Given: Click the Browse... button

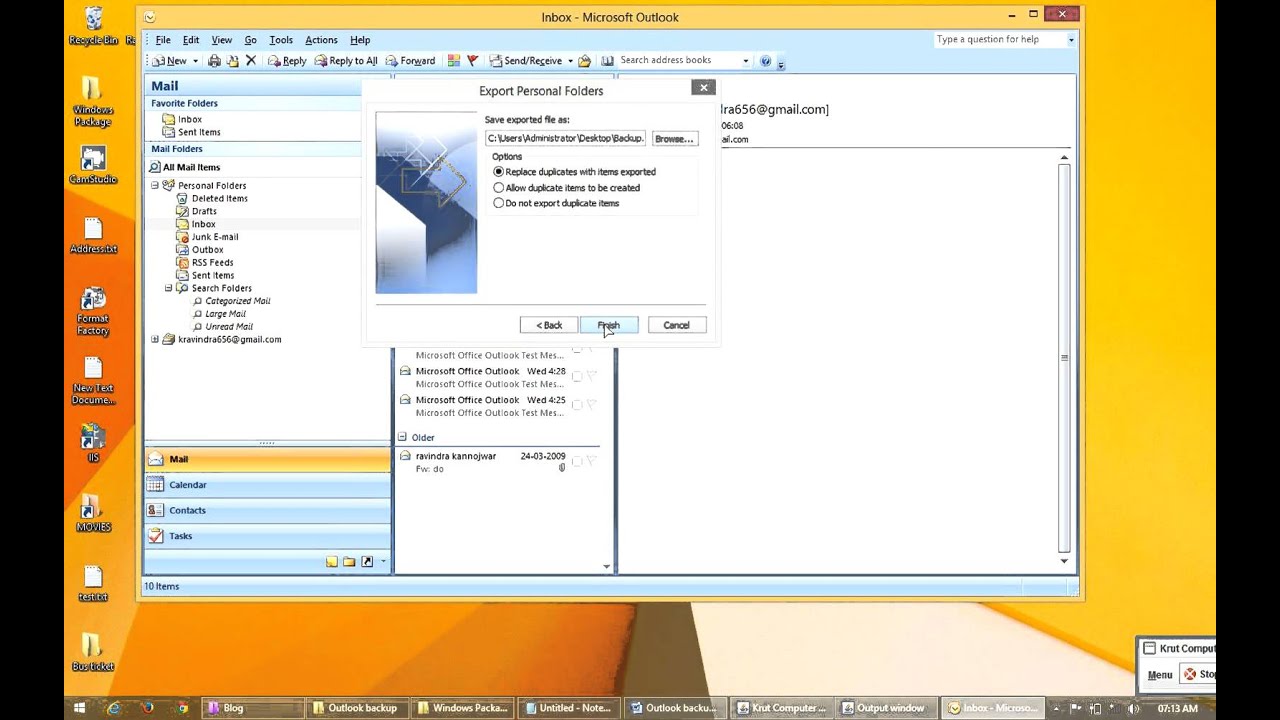Looking at the screenshot, I should point(674,139).
